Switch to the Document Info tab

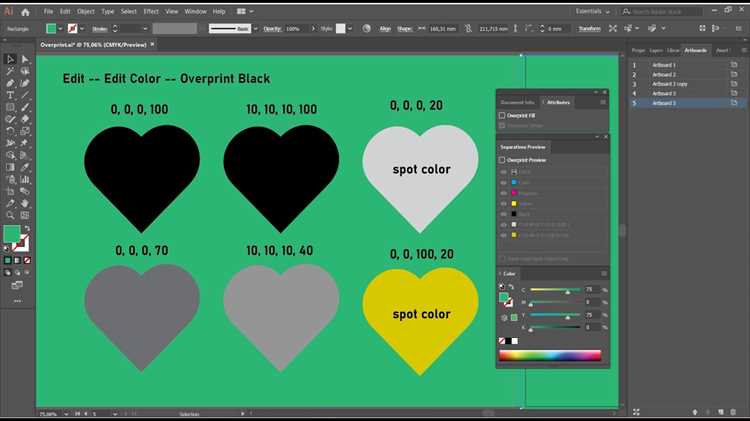pos(517,102)
